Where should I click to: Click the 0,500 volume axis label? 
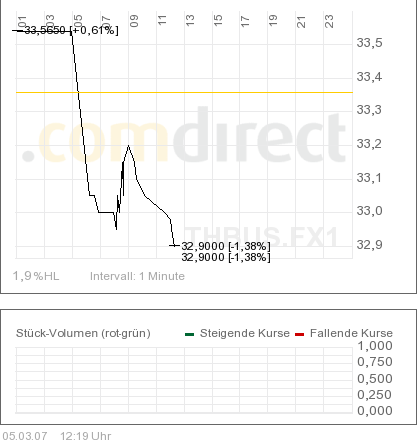[375, 379]
